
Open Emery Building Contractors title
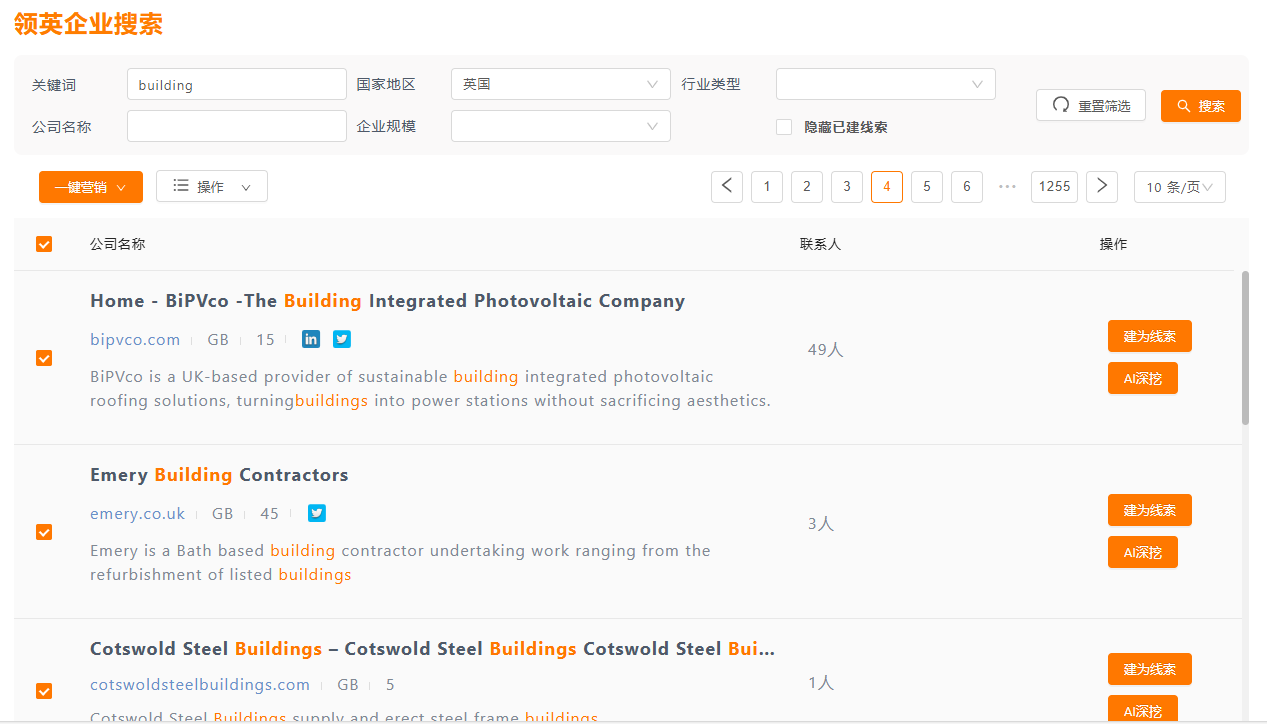pos(219,475)
